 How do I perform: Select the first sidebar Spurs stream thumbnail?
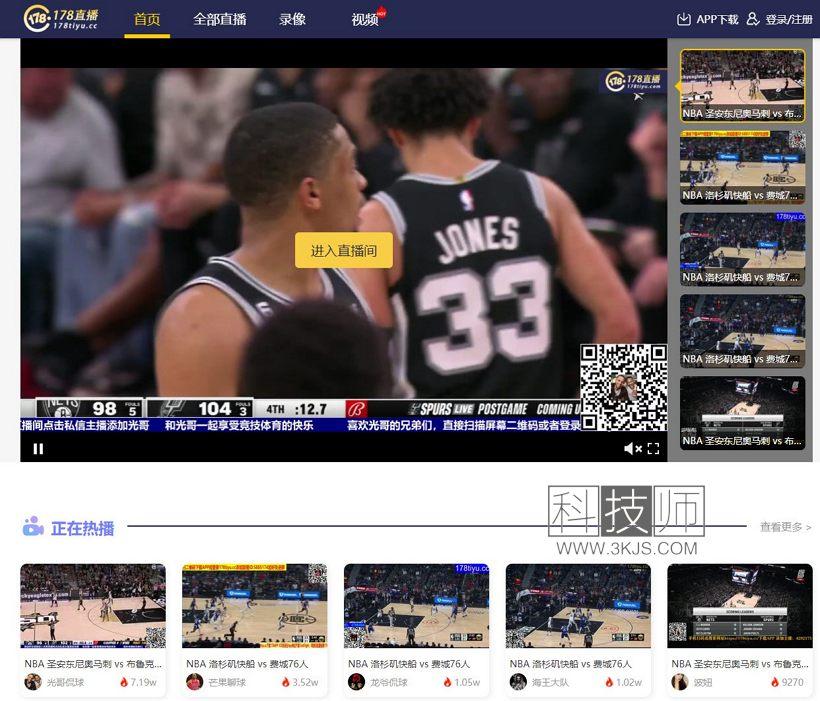[x=742, y=86]
